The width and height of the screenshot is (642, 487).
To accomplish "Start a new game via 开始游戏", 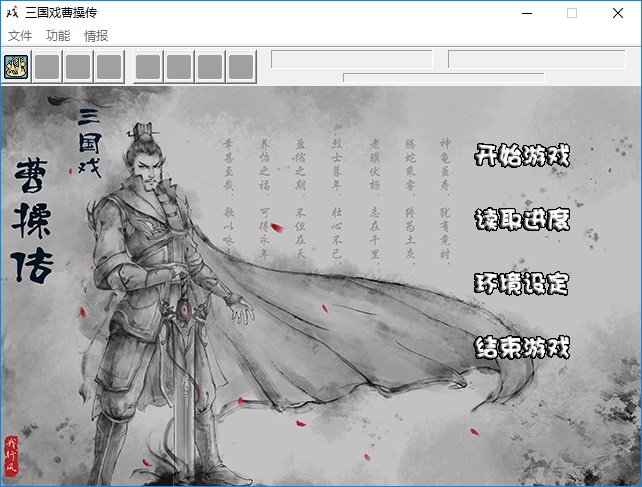I will (x=522, y=155).
